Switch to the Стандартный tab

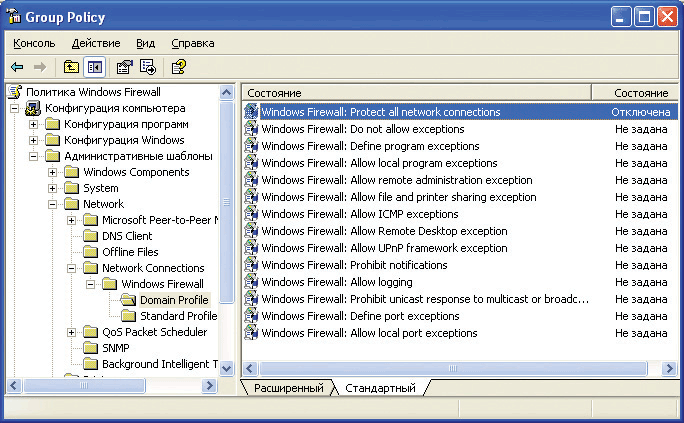click(x=380, y=388)
